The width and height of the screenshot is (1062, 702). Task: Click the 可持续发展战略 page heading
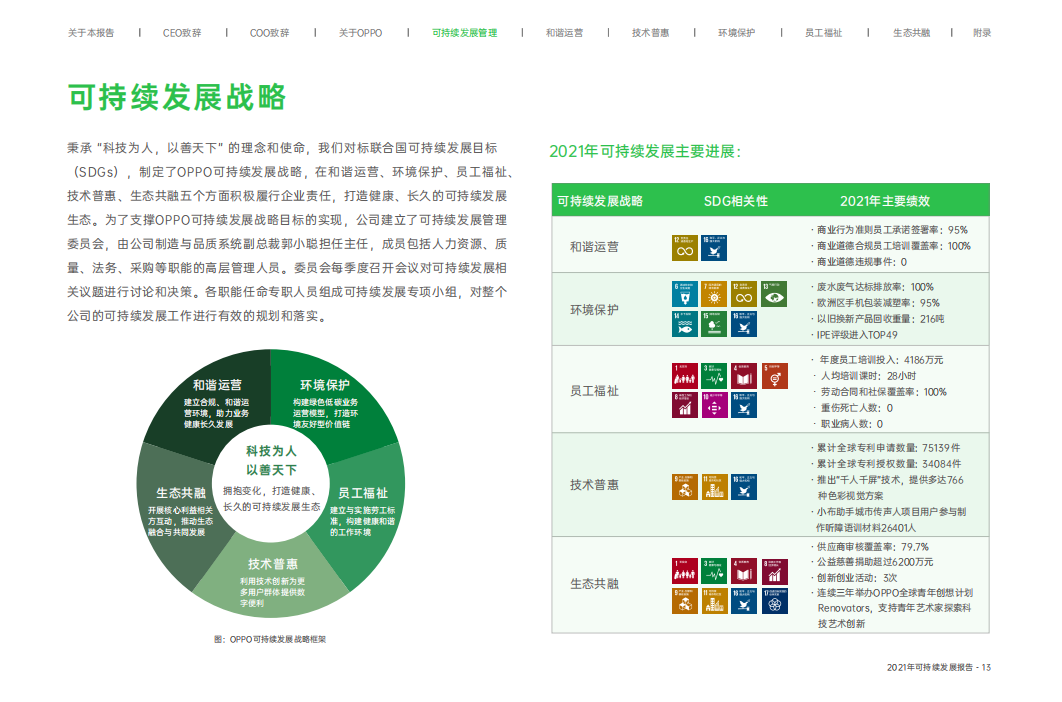click(177, 98)
